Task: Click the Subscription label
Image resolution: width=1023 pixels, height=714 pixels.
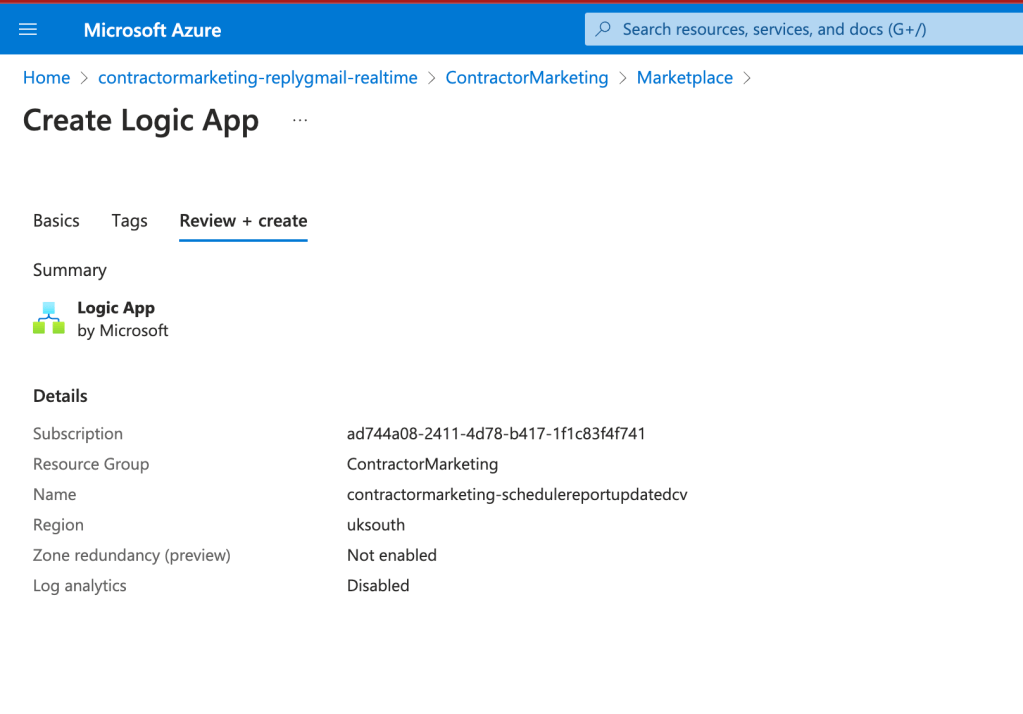Action: [78, 433]
